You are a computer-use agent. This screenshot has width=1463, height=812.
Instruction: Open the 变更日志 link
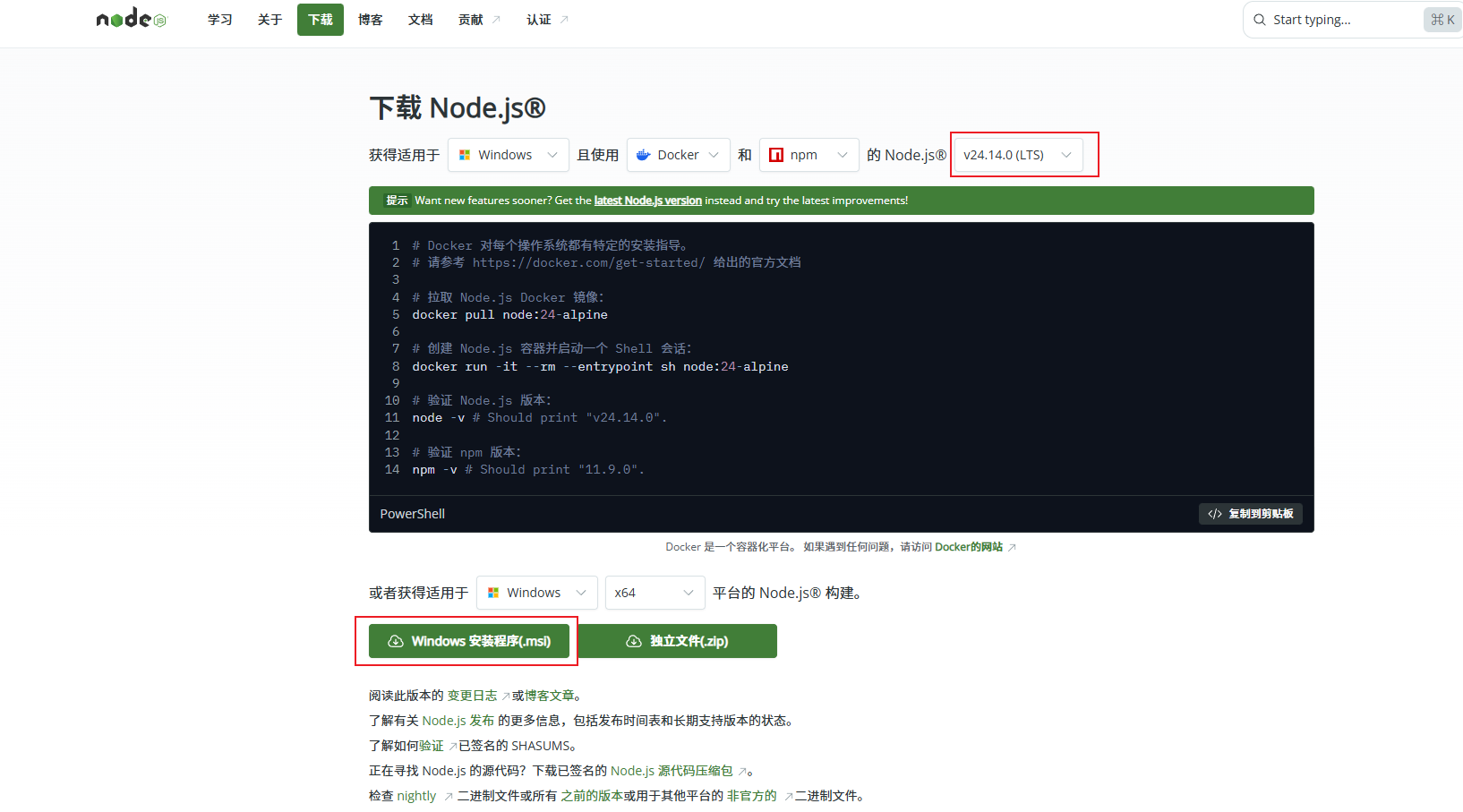[472, 696]
